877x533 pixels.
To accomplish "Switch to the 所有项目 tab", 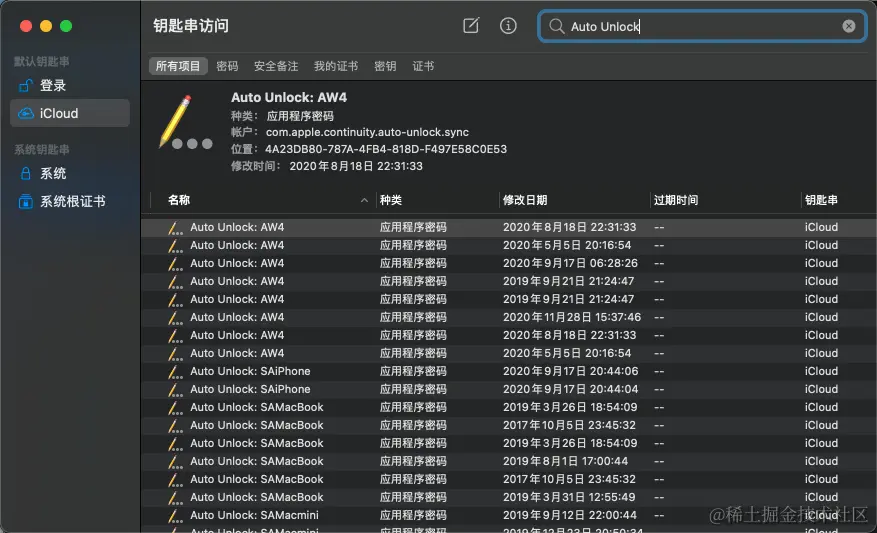I will (x=178, y=66).
